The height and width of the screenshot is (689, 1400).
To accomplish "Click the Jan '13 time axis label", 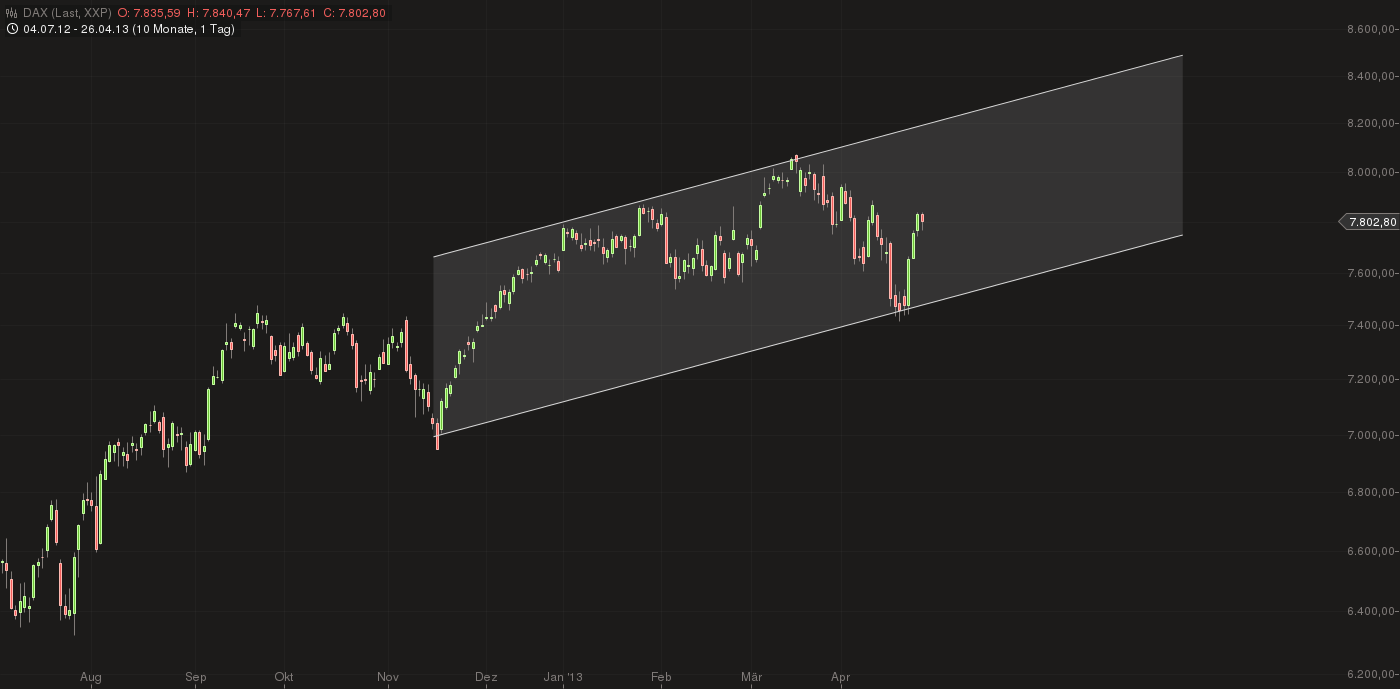I will pyautogui.click(x=563, y=677).
